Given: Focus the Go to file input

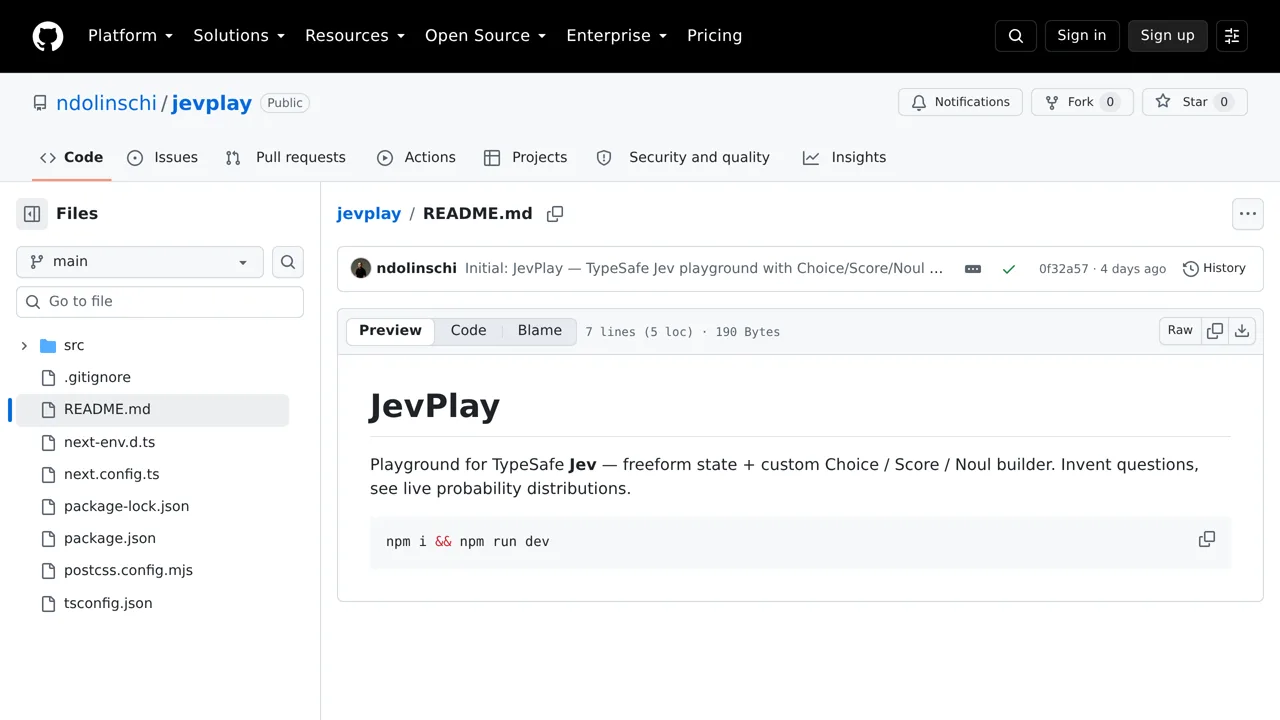Looking at the screenshot, I should tap(160, 302).
